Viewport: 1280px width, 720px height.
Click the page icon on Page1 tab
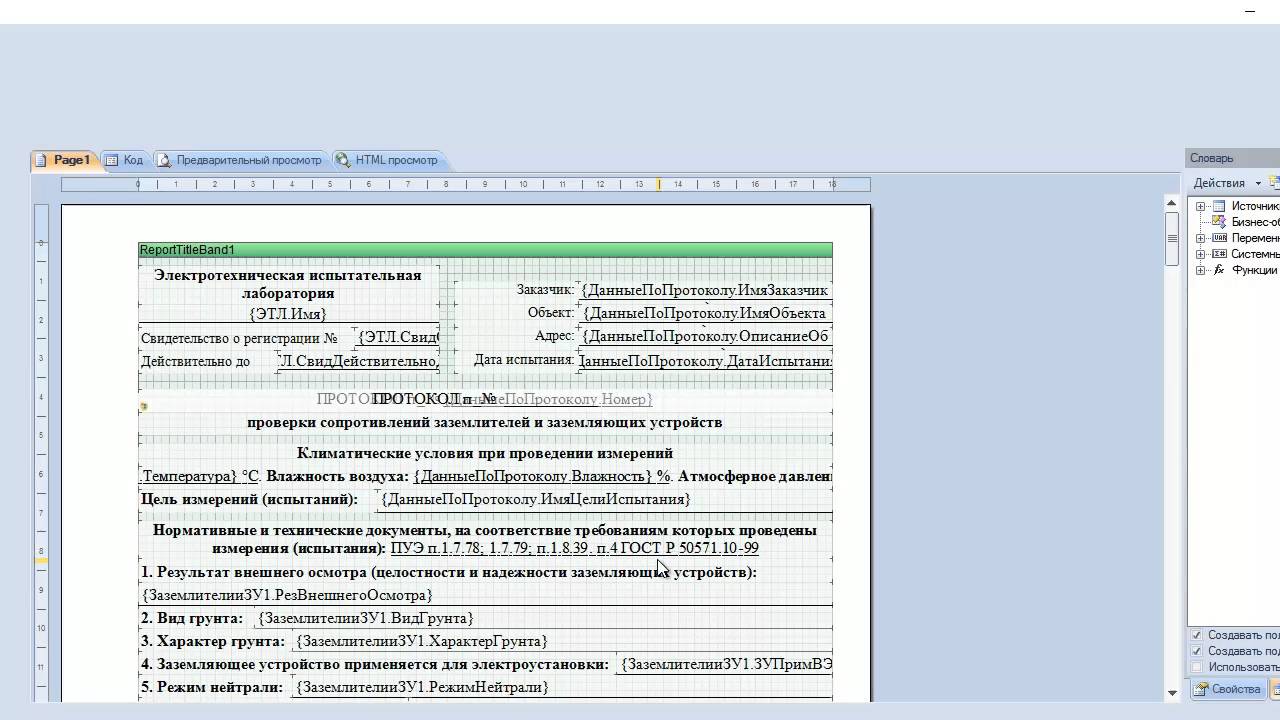pyautogui.click(x=41, y=160)
